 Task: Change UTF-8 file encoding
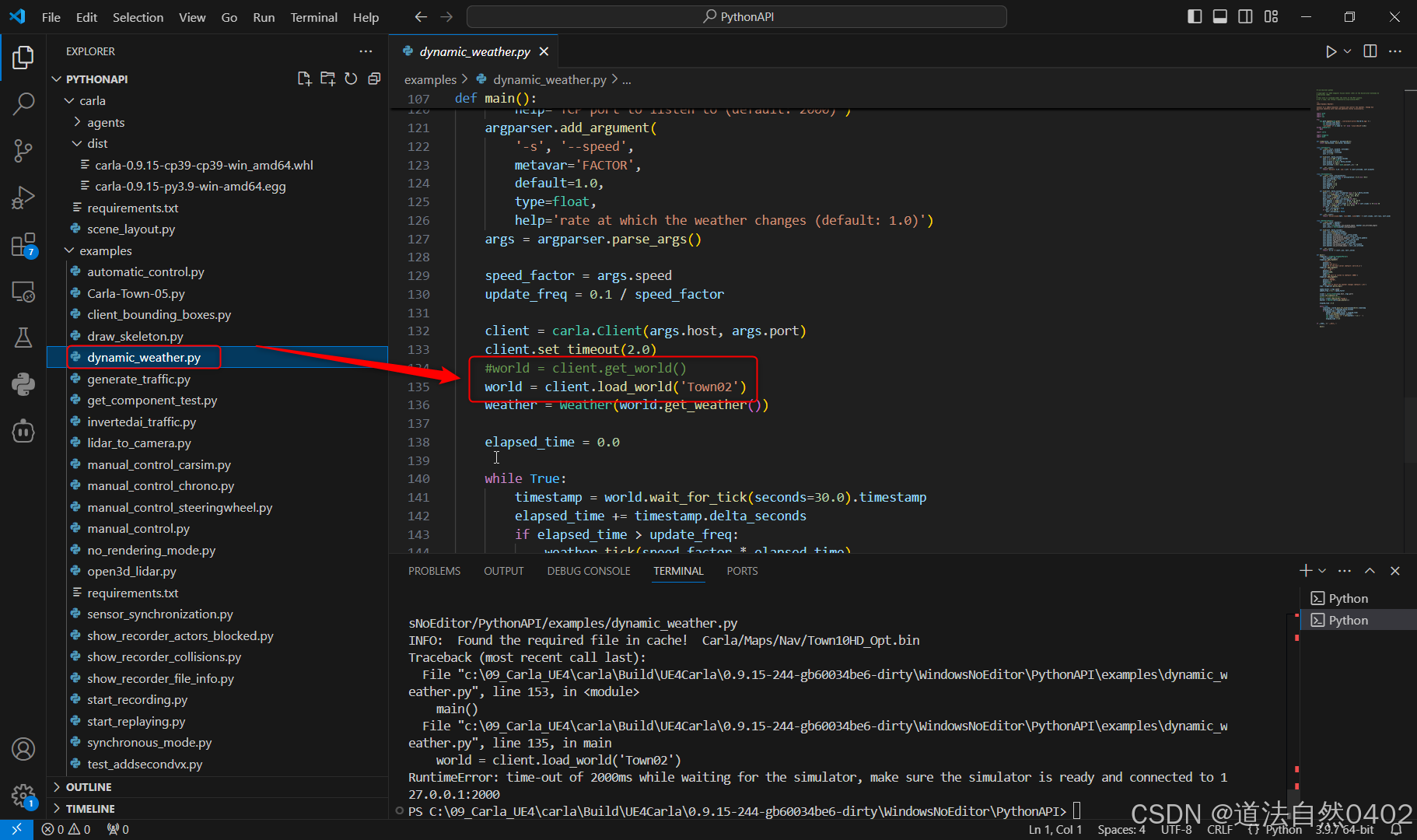tap(1177, 830)
